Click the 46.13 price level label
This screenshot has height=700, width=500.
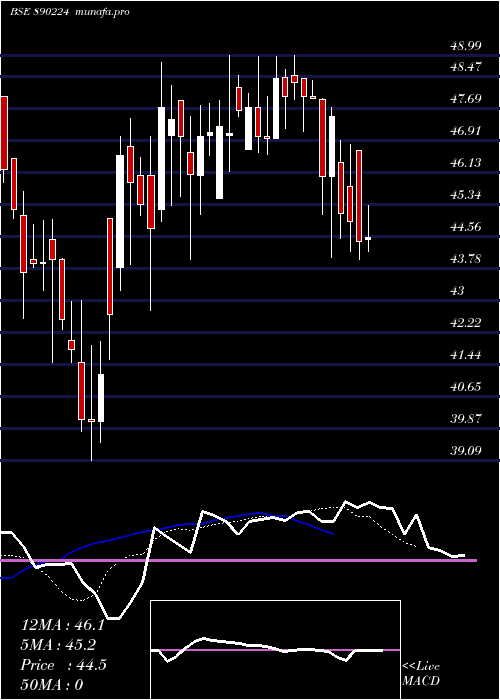pos(466,162)
